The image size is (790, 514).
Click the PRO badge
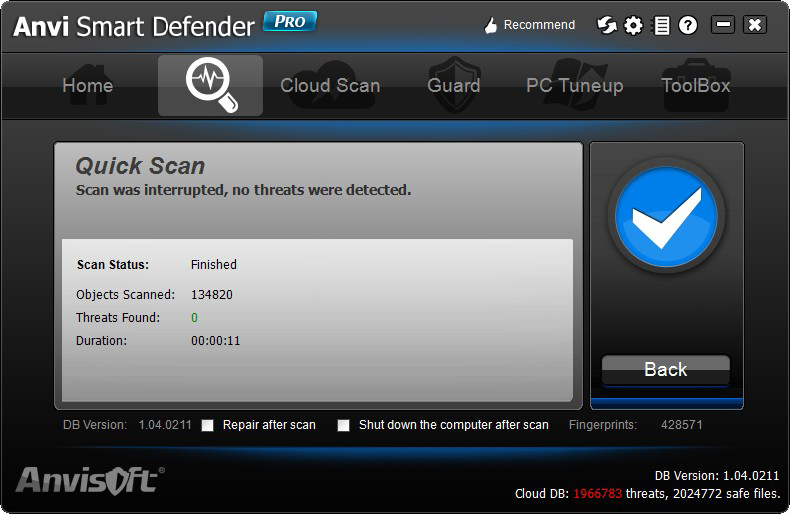[x=290, y=21]
